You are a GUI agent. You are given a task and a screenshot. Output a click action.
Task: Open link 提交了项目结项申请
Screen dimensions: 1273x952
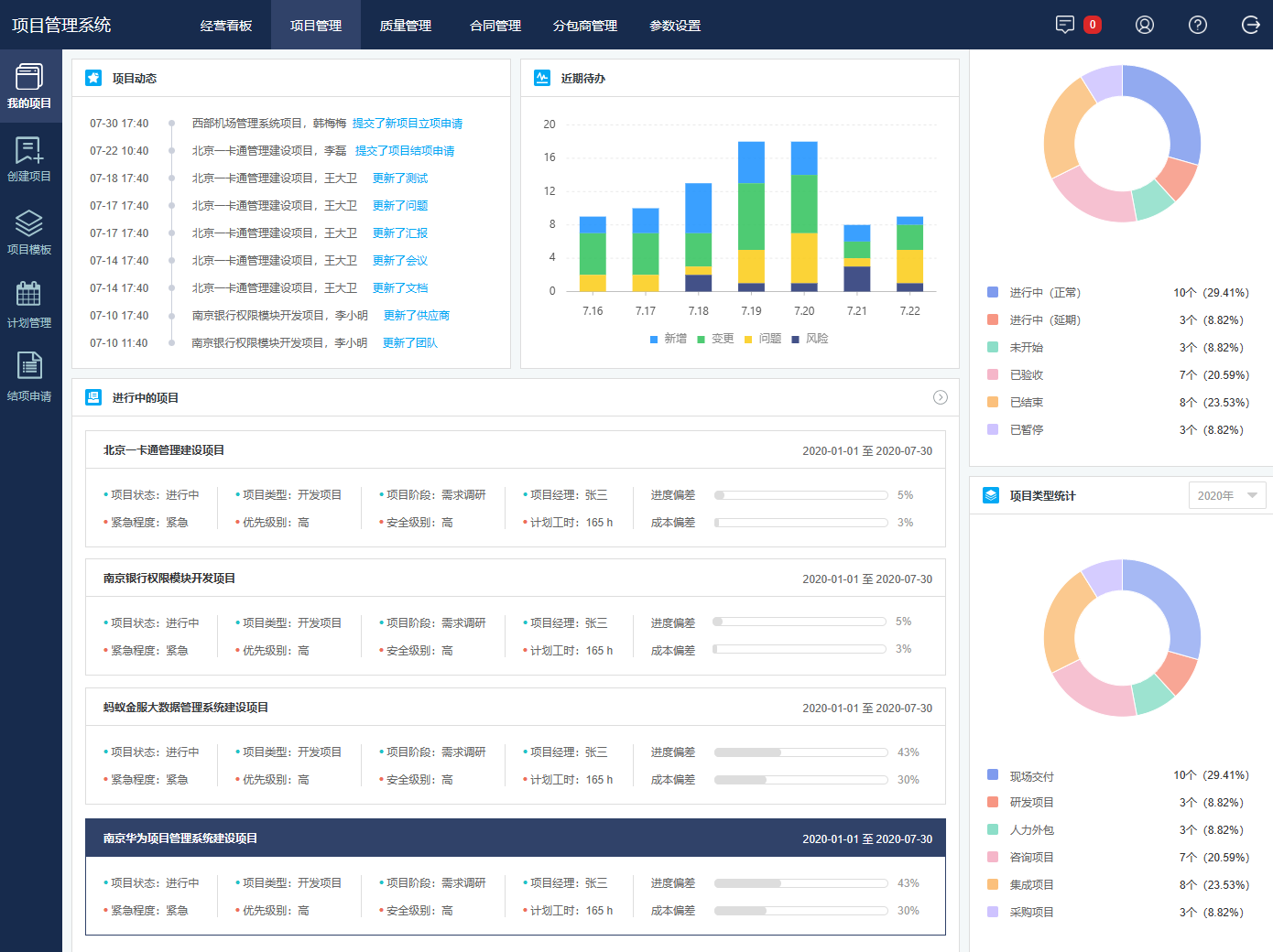click(405, 151)
